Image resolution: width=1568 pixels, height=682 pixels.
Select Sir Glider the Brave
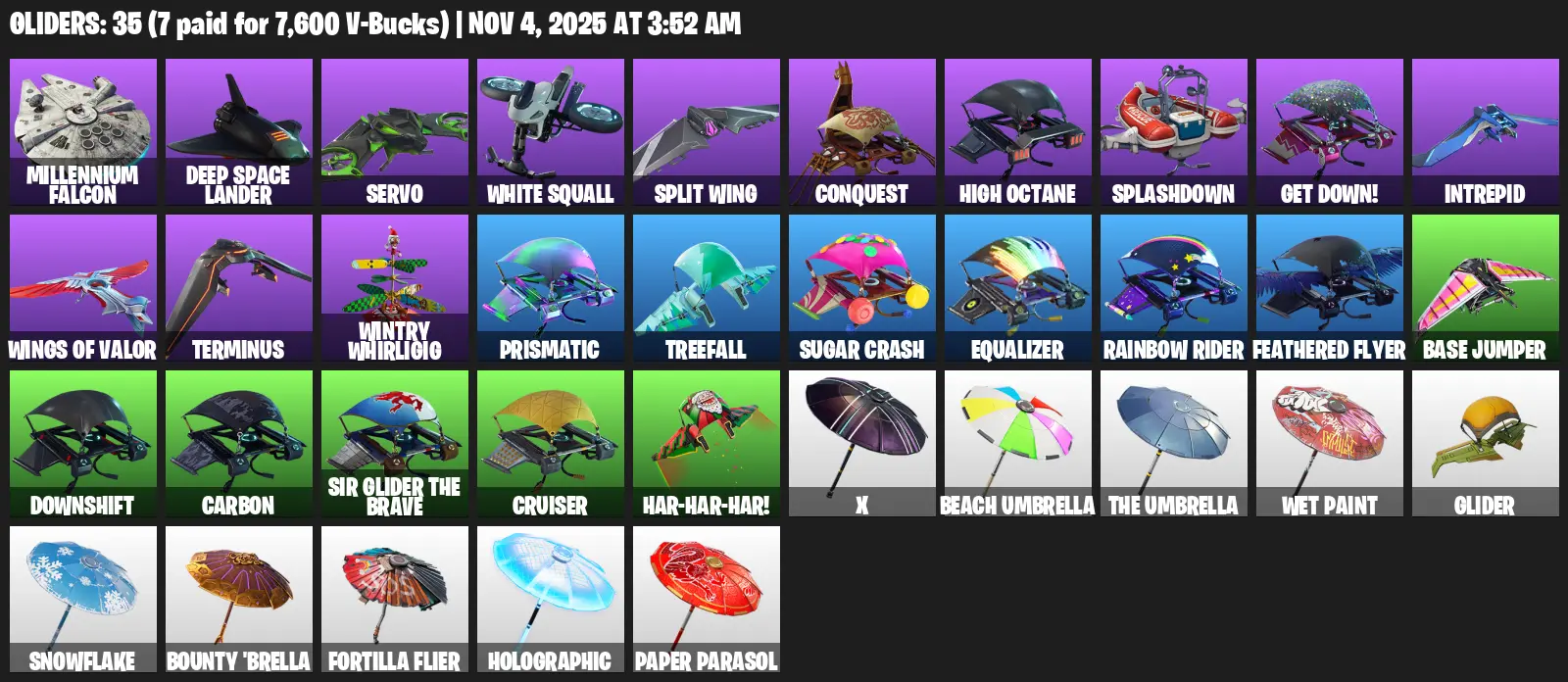point(395,444)
